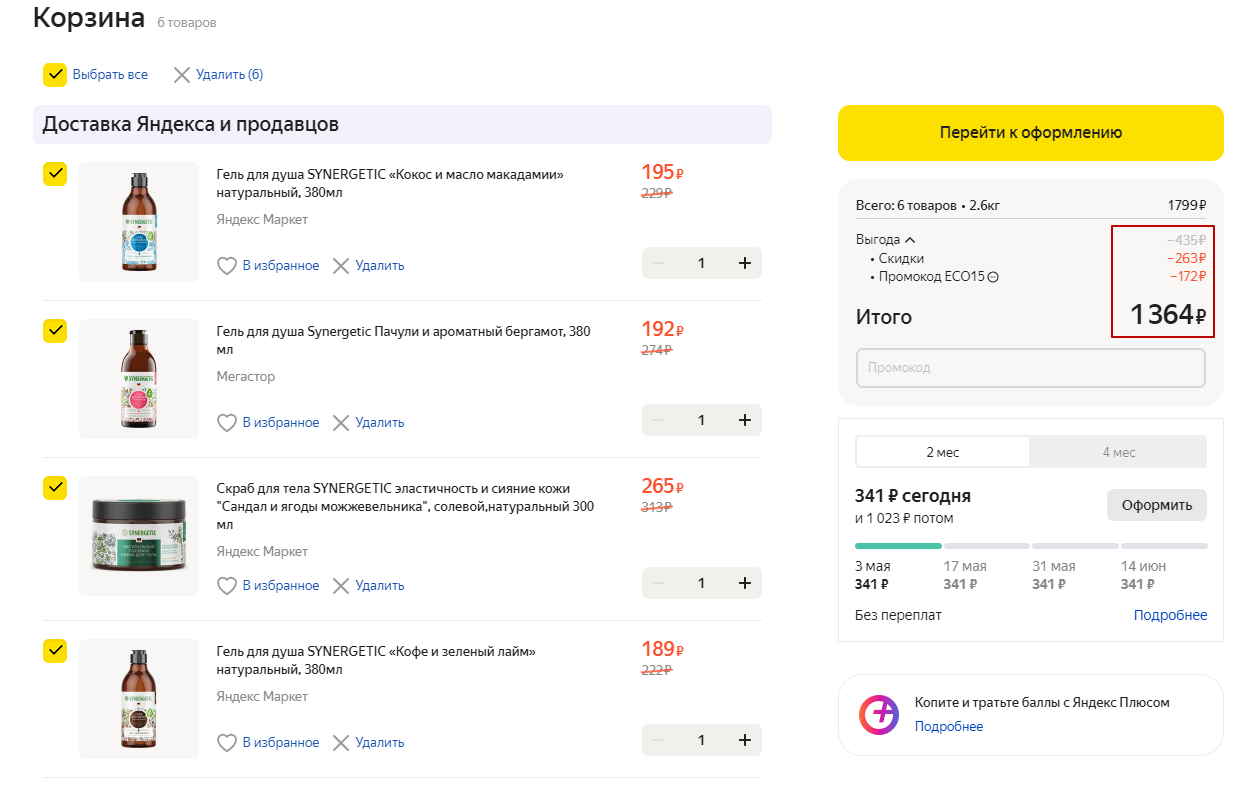Deselect the sandalwood juniper body scrub
This screenshot has width=1256, height=788.
[55, 487]
